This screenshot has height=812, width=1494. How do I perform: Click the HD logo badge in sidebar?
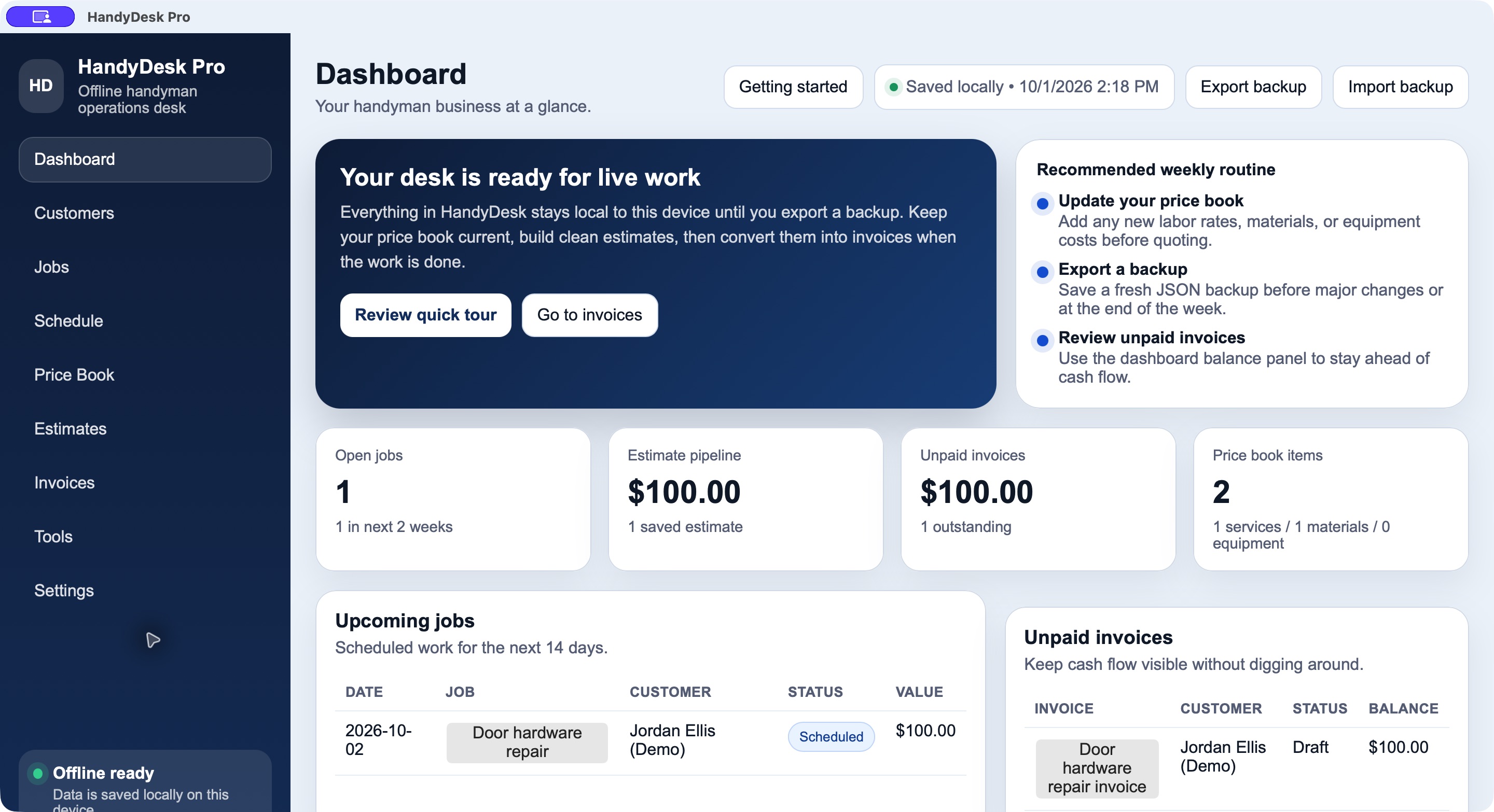coord(40,86)
